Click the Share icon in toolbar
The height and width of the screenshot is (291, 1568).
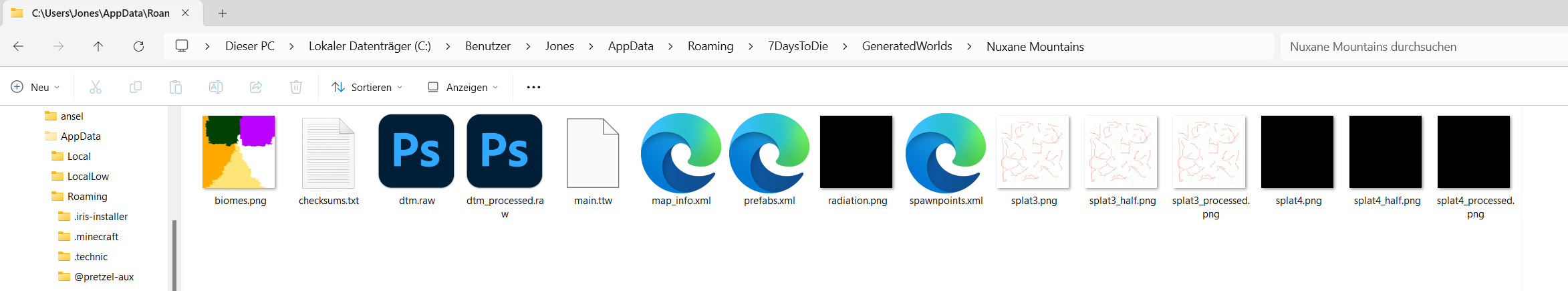(256, 87)
